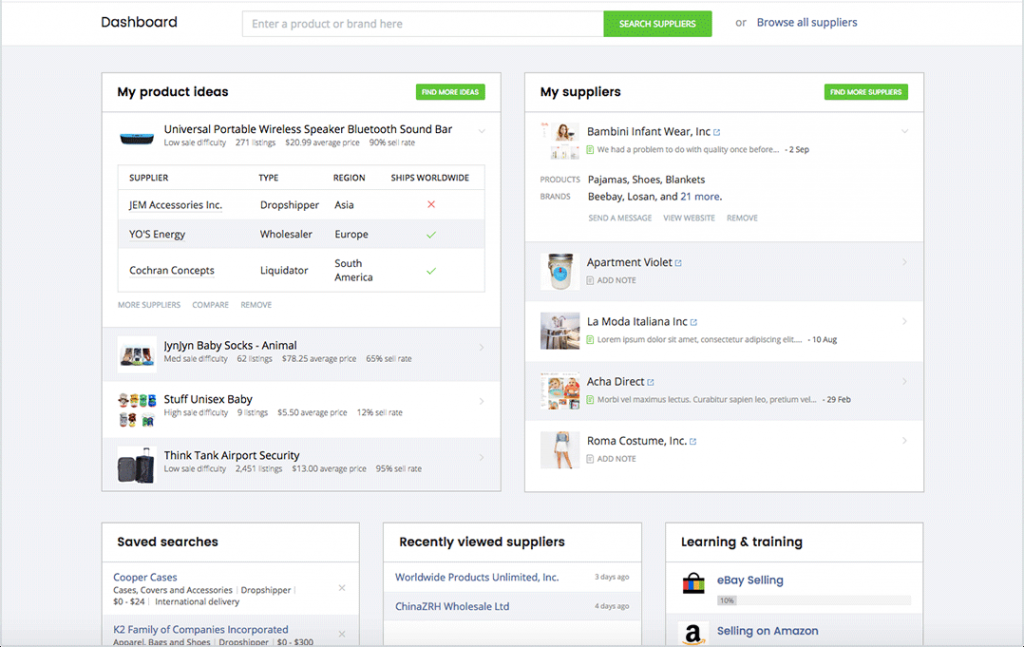Screen dimensions: 1024x647
Task: Click the note icon under Acha Direct
Action: (x=590, y=400)
